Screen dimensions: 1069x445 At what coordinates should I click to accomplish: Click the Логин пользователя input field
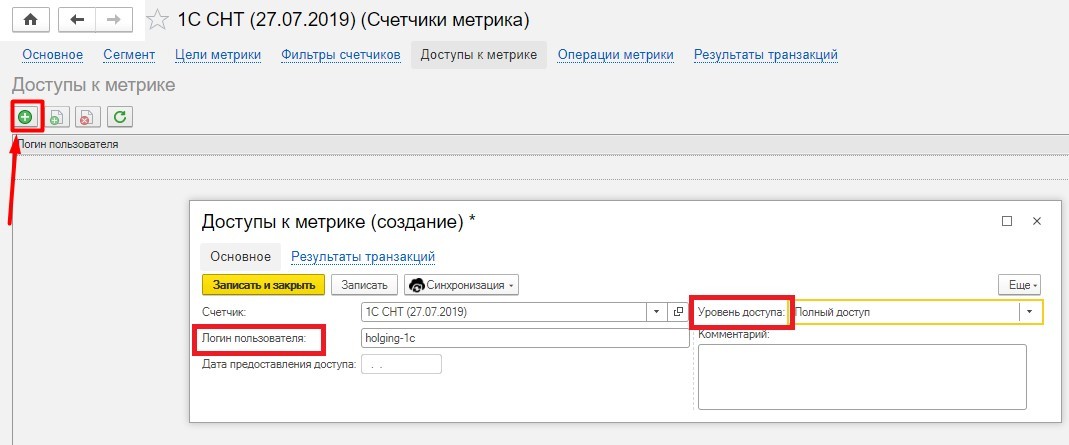pos(525,338)
